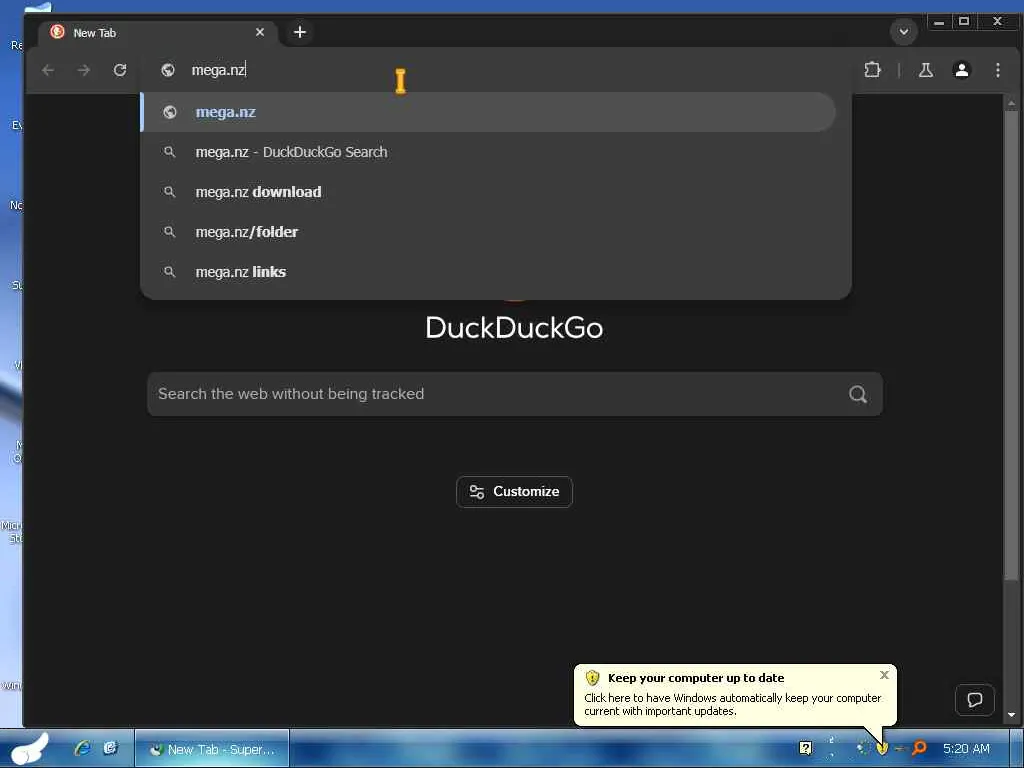The image size is (1024, 768).
Task: Open the browser three-dot menu
Action: [997, 70]
